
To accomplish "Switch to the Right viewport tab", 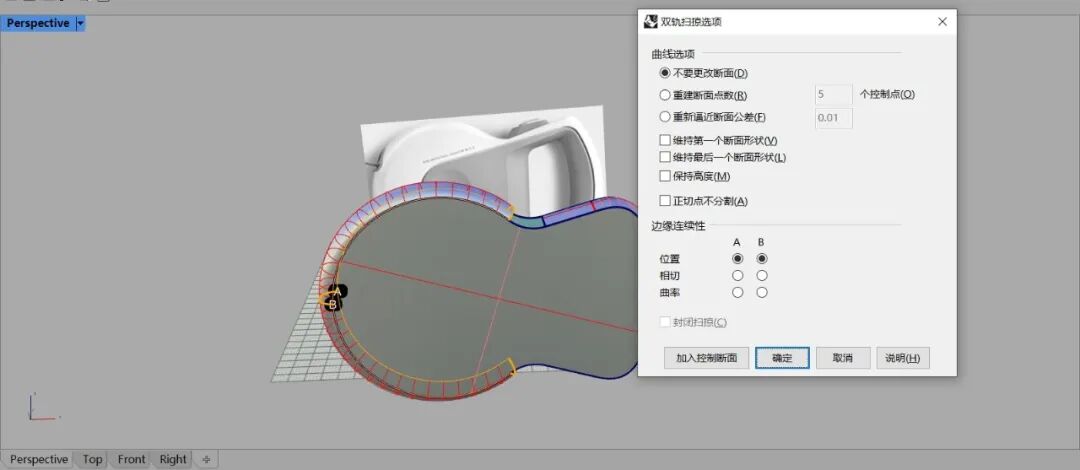I will coord(173,459).
